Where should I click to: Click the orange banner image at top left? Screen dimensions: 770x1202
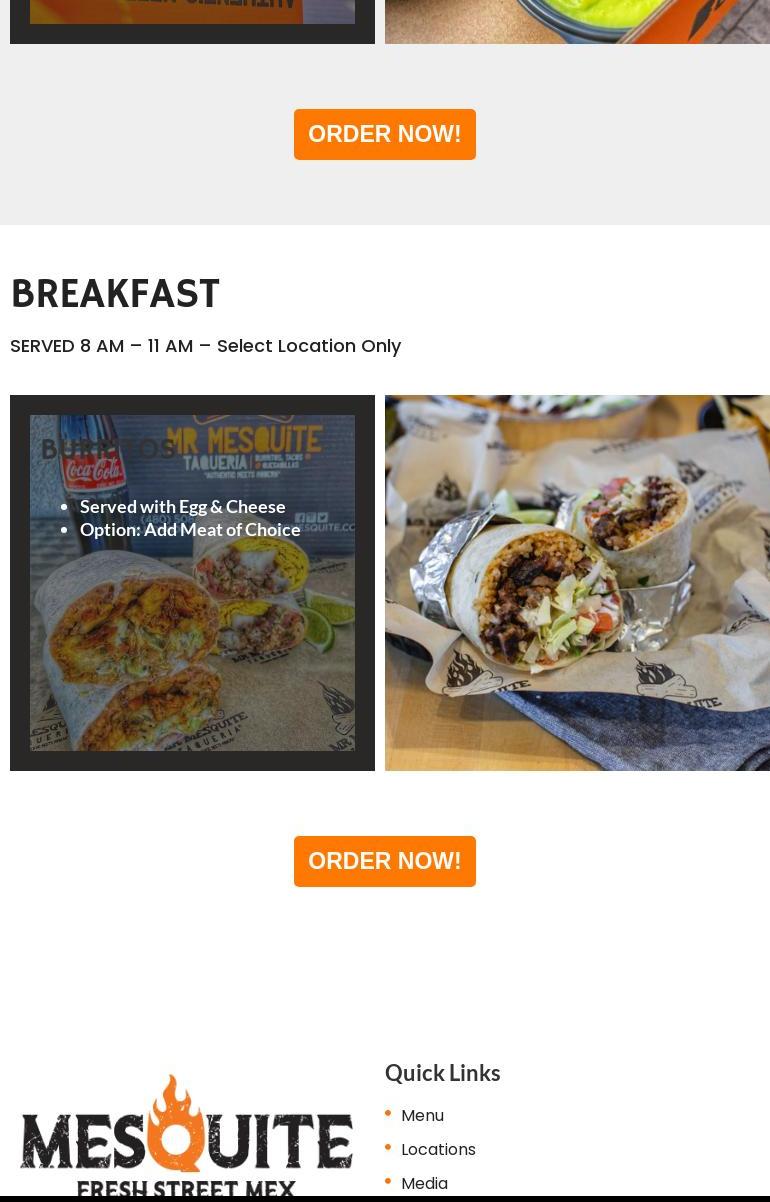click(192, 11)
